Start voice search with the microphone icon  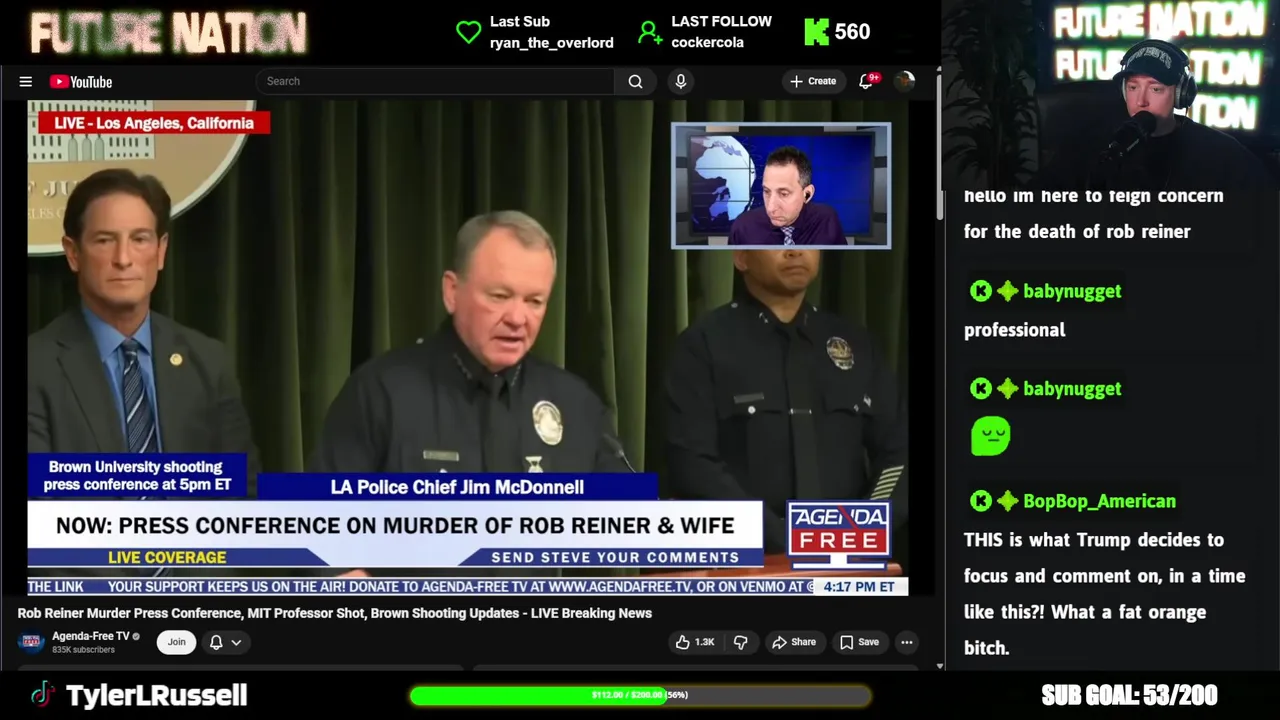681,82
